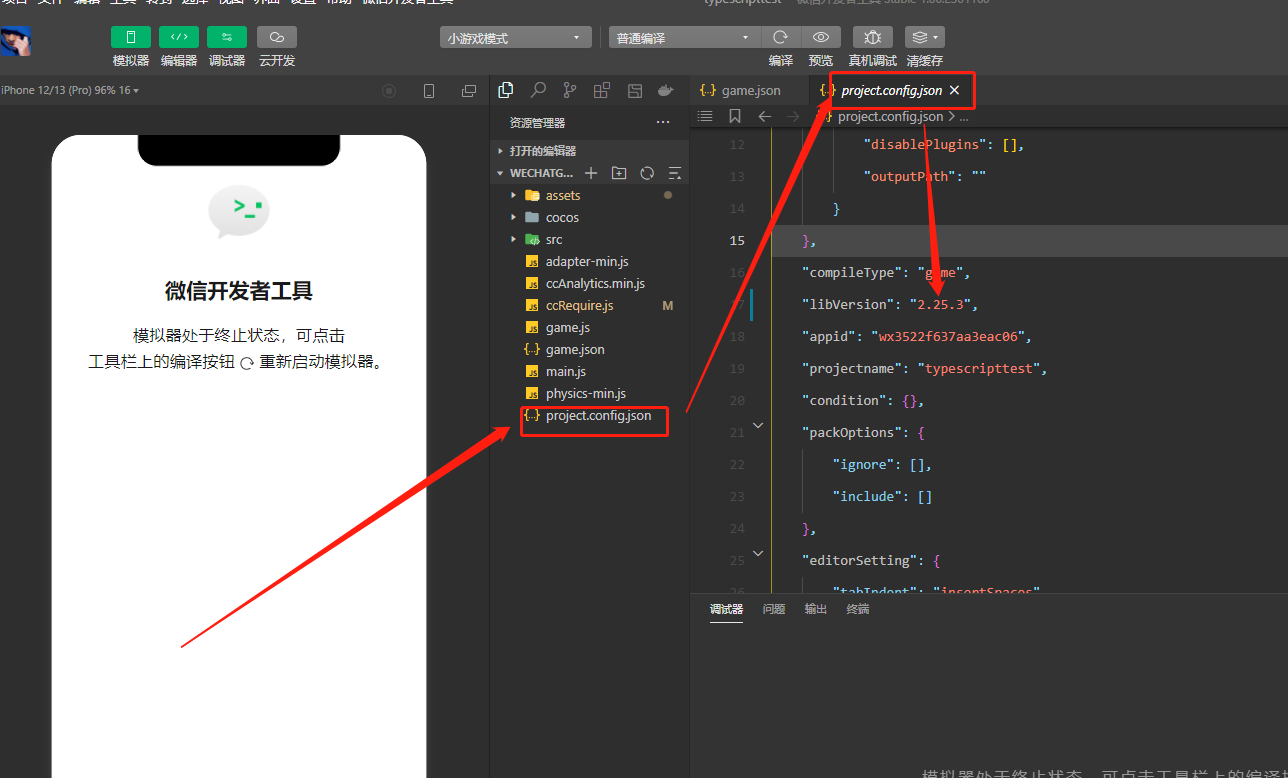1288x778 pixels.
Task: Open game.json in the file tree
Action: coord(590,349)
